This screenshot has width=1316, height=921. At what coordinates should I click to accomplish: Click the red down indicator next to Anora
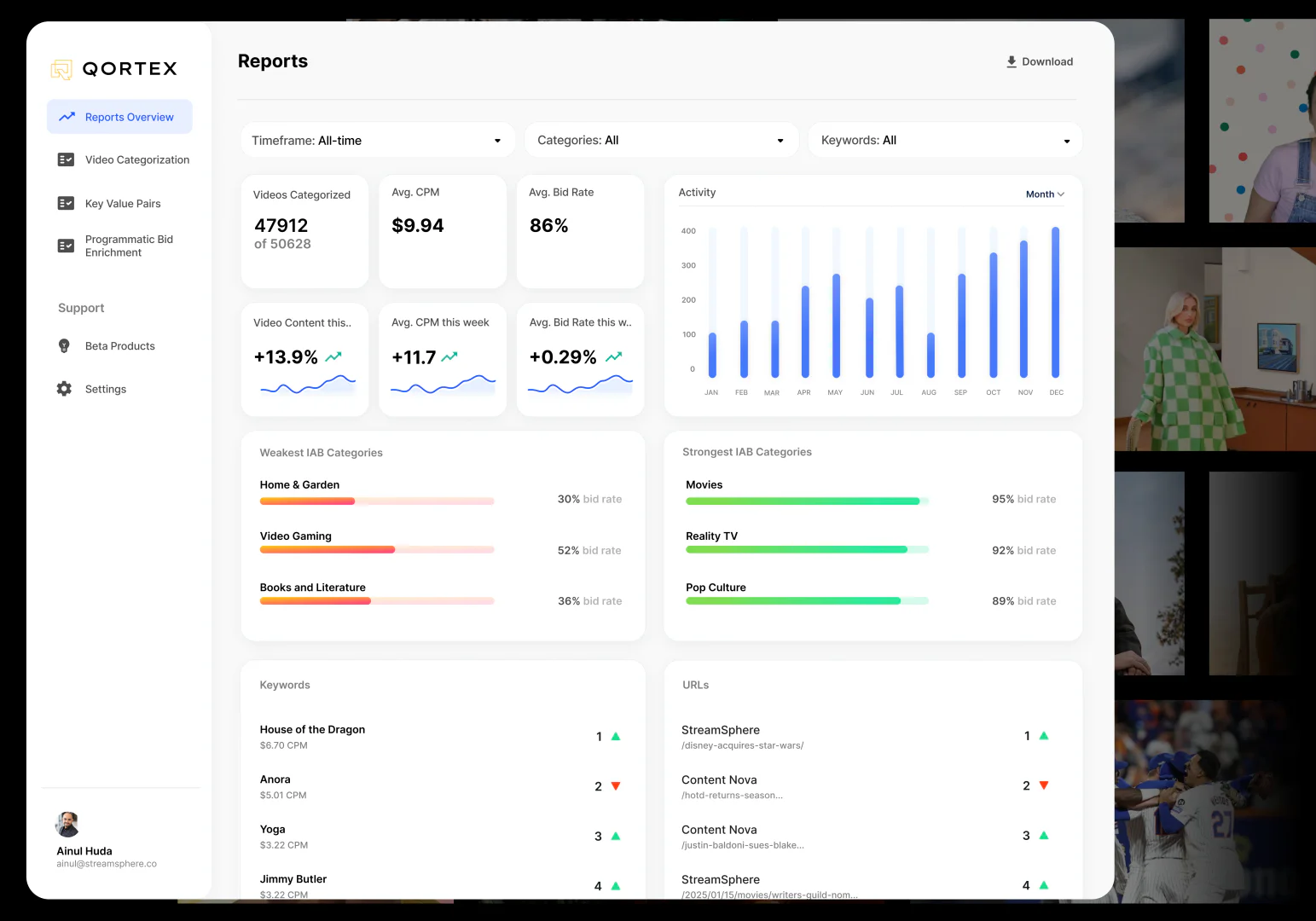point(616,785)
